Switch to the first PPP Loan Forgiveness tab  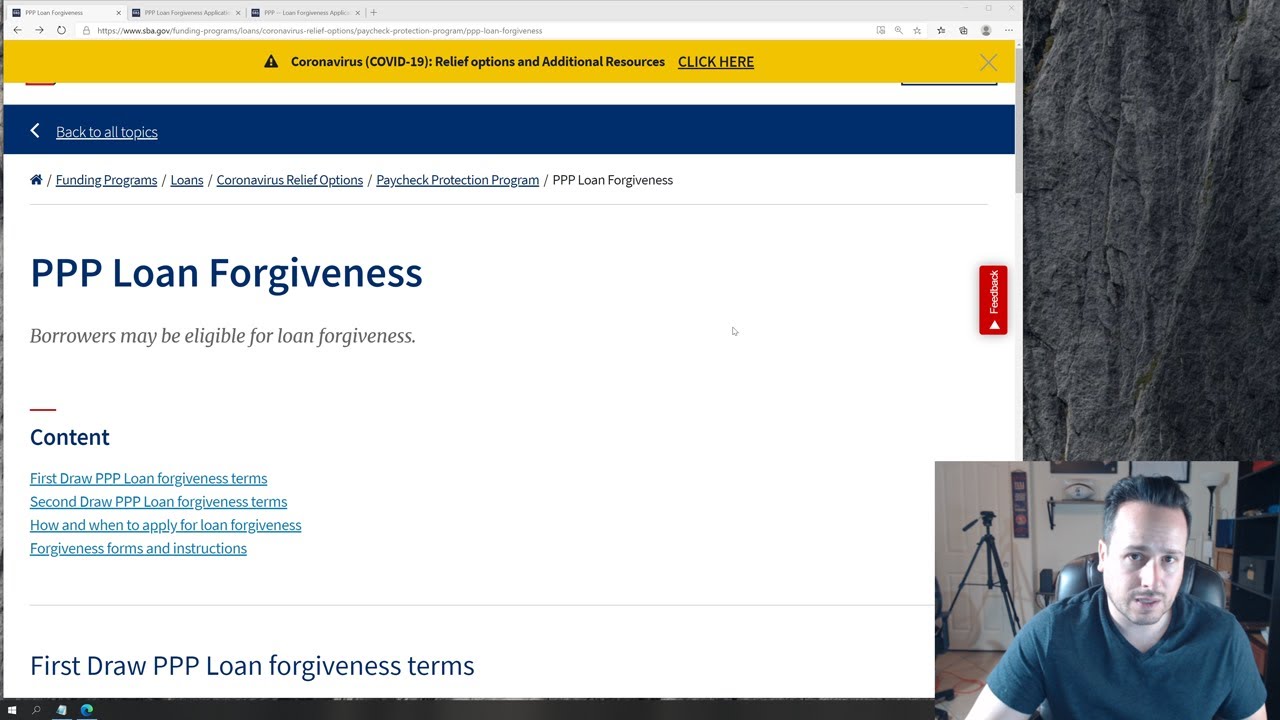point(65,13)
